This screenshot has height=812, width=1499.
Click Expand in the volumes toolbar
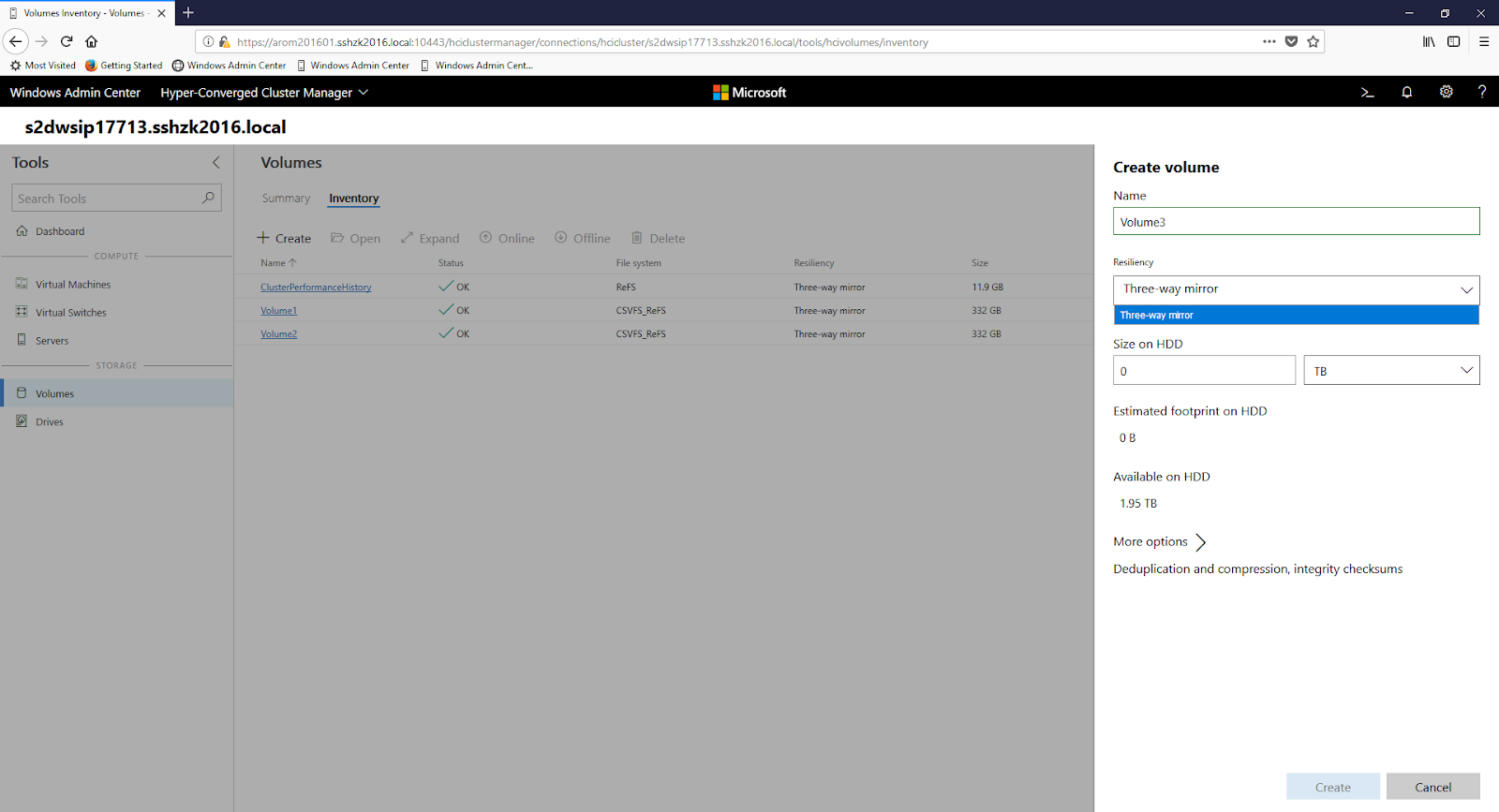pos(430,238)
